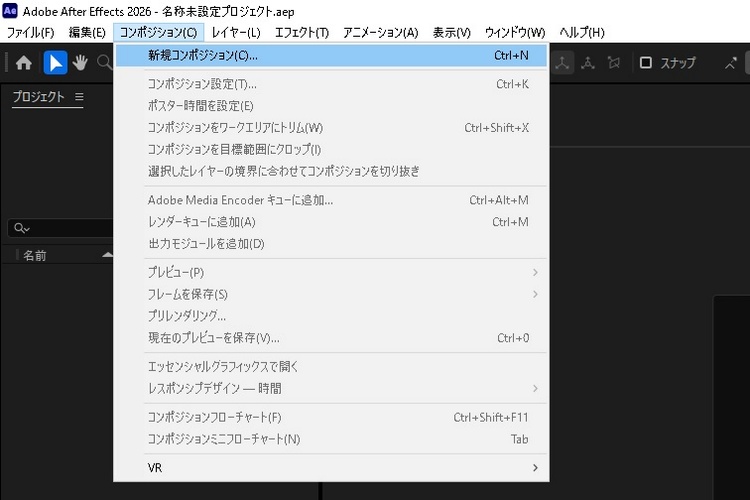The width and height of the screenshot is (750, 500).
Task: Choose 新規コンポジション(C)... menu entry
Action: [x=331, y=56]
